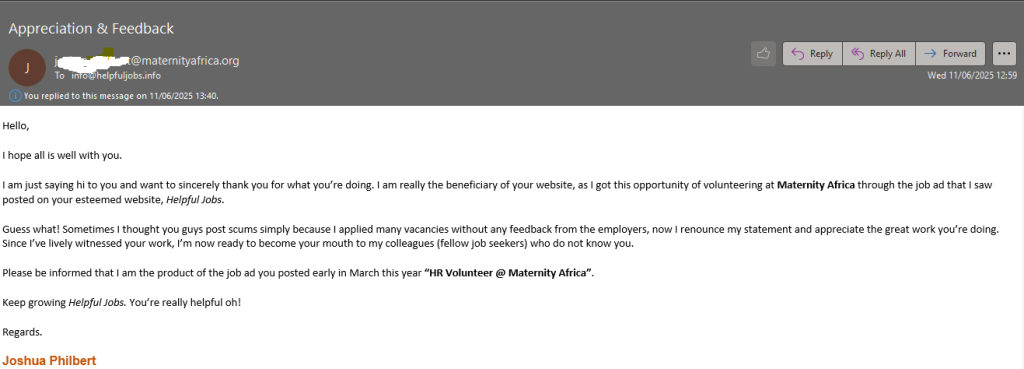
Task: Open the three-dots more actions menu
Action: [x=1004, y=54]
